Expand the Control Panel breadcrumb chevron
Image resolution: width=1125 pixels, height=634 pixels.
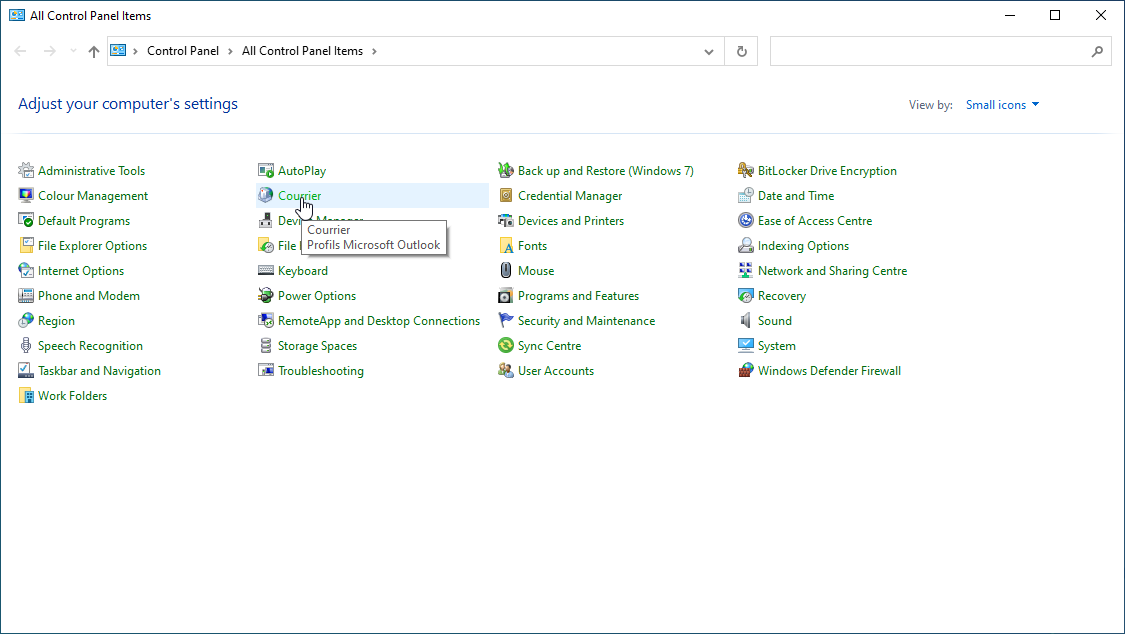[230, 51]
